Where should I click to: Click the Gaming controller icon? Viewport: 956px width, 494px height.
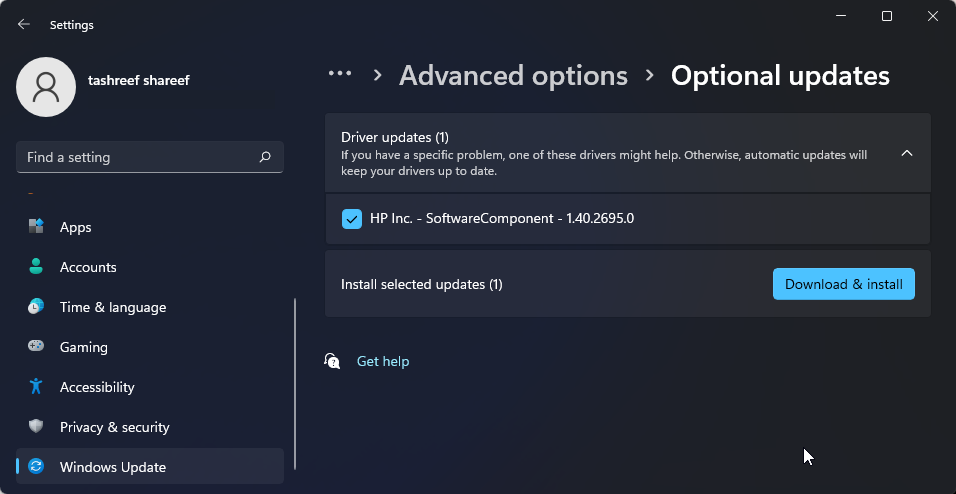(x=36, y=347)
